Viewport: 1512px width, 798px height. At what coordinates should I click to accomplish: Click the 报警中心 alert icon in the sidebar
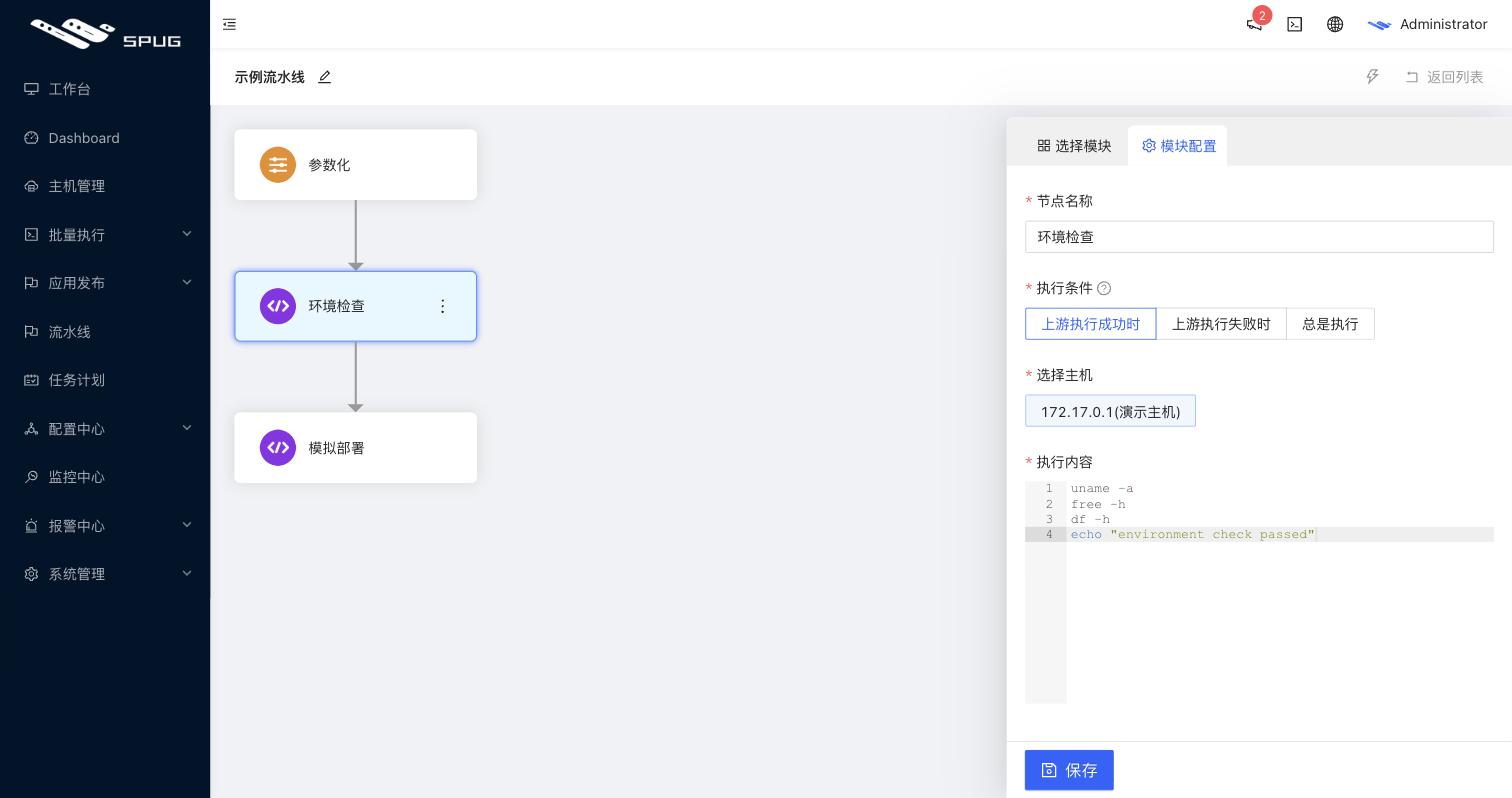point(31,526)
